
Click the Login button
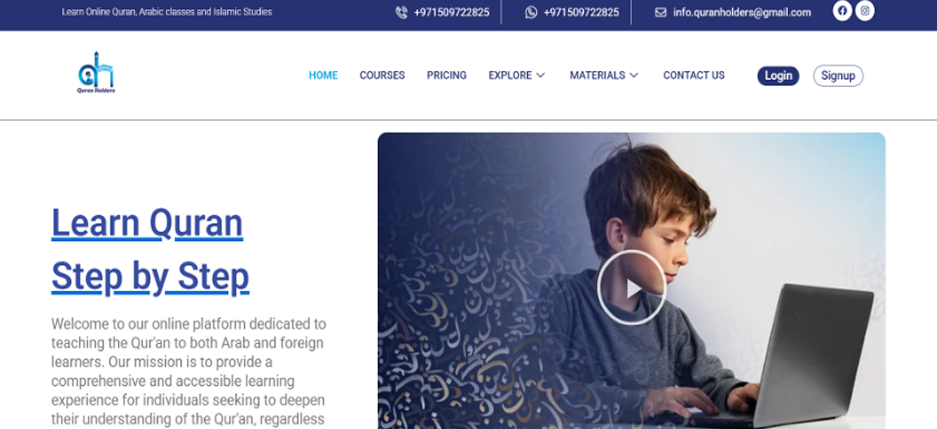point(778,76)
